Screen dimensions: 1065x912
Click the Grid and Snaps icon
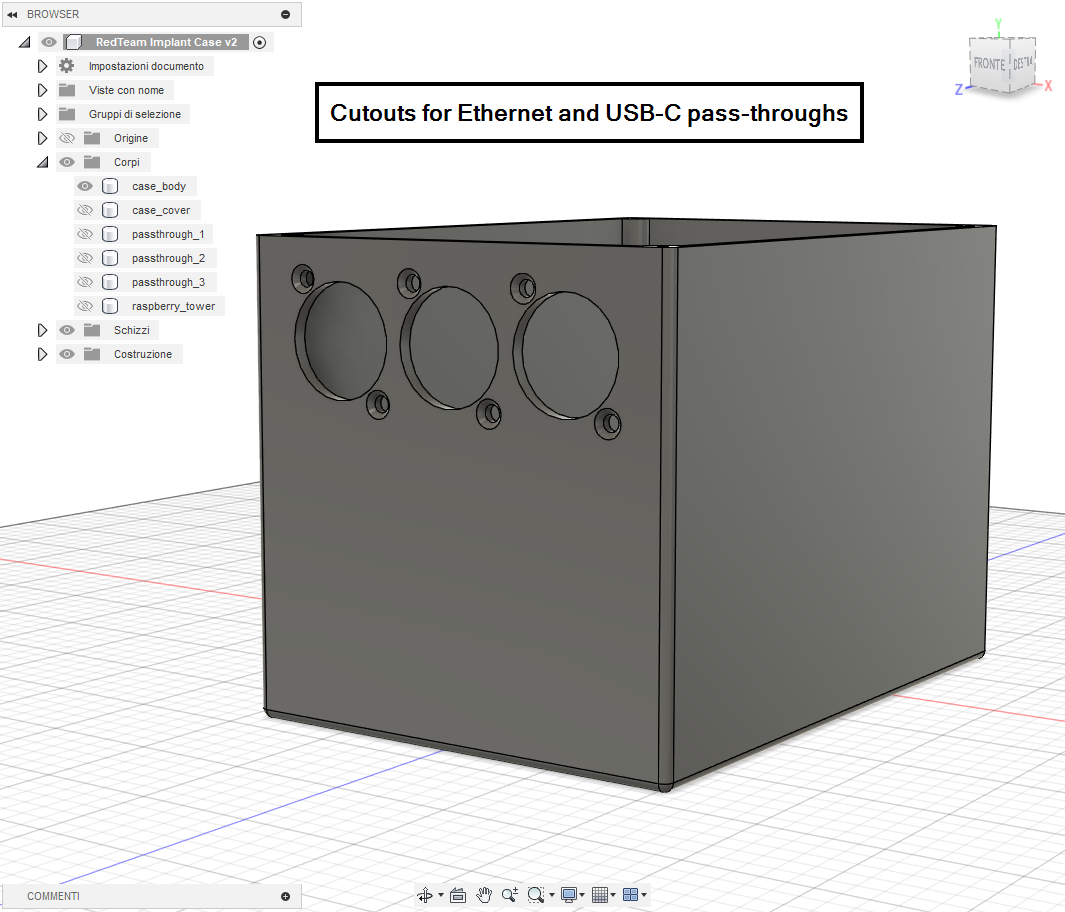pyautogui.click(x=600, y=895)
